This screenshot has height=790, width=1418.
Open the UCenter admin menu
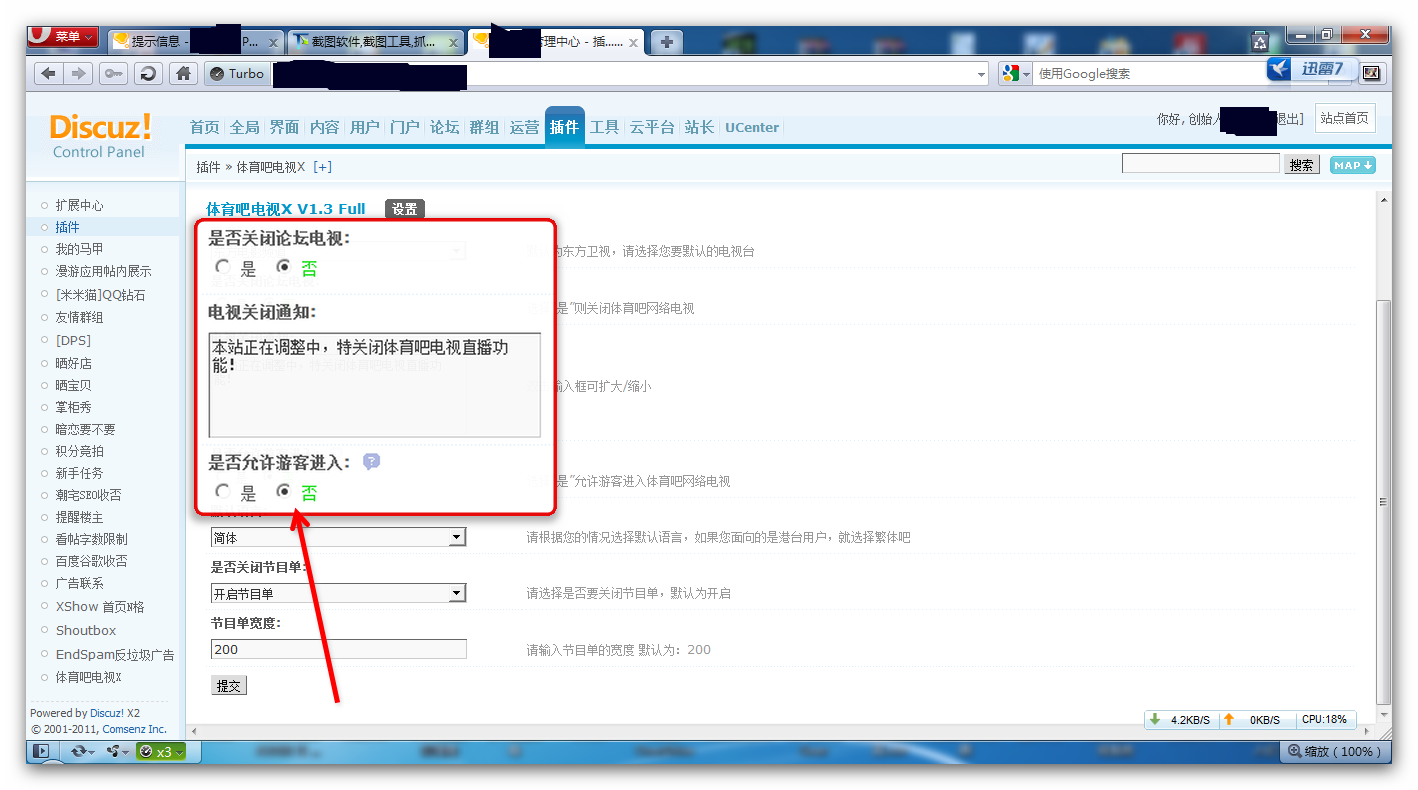pyautogui.click(x=752, y=127)
